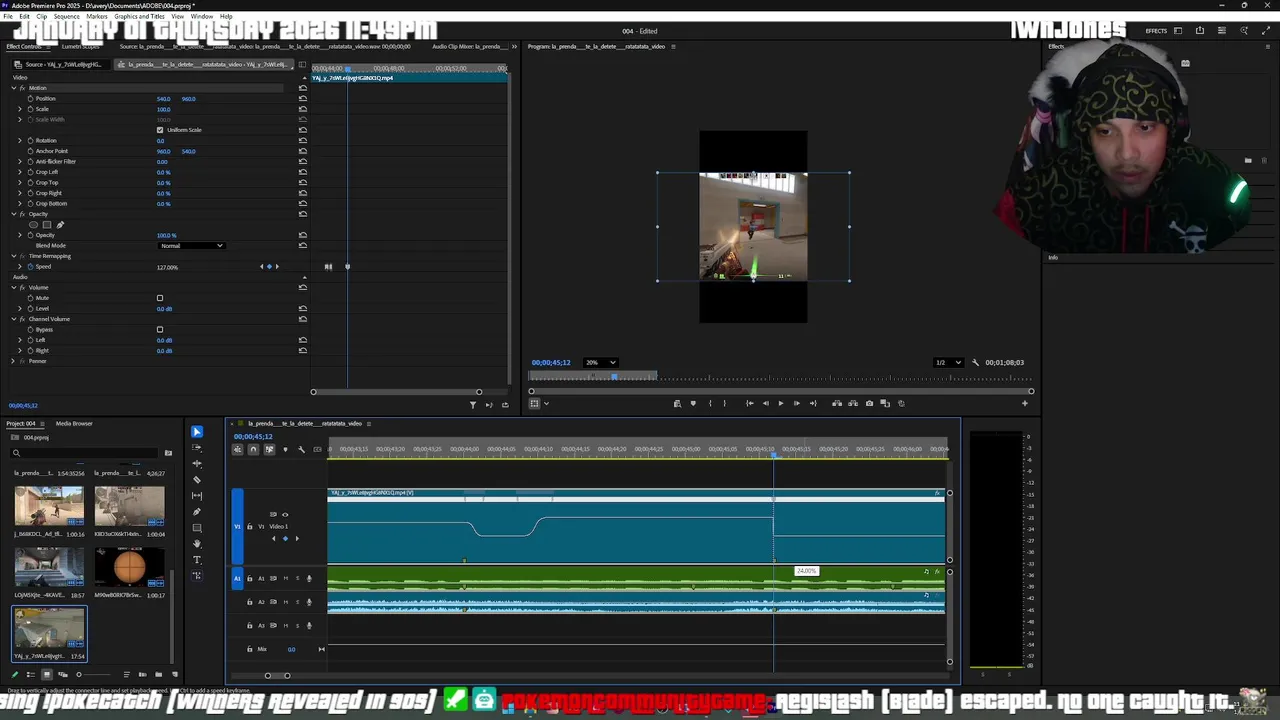Toggle insert sequences as nests
Image resolution: width=1280 pixels, height=720 pixels.
(x=237, y=449)
